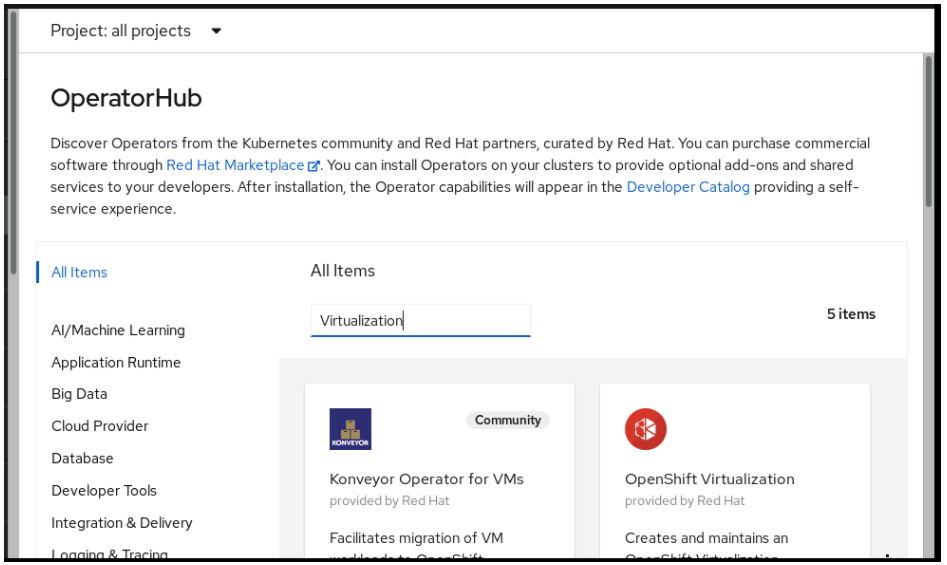Click the OperatorHub page heading

126,98
